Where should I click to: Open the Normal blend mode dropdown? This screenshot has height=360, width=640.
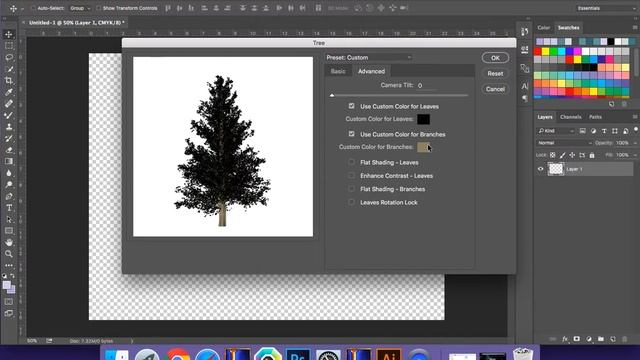point(564,143)
